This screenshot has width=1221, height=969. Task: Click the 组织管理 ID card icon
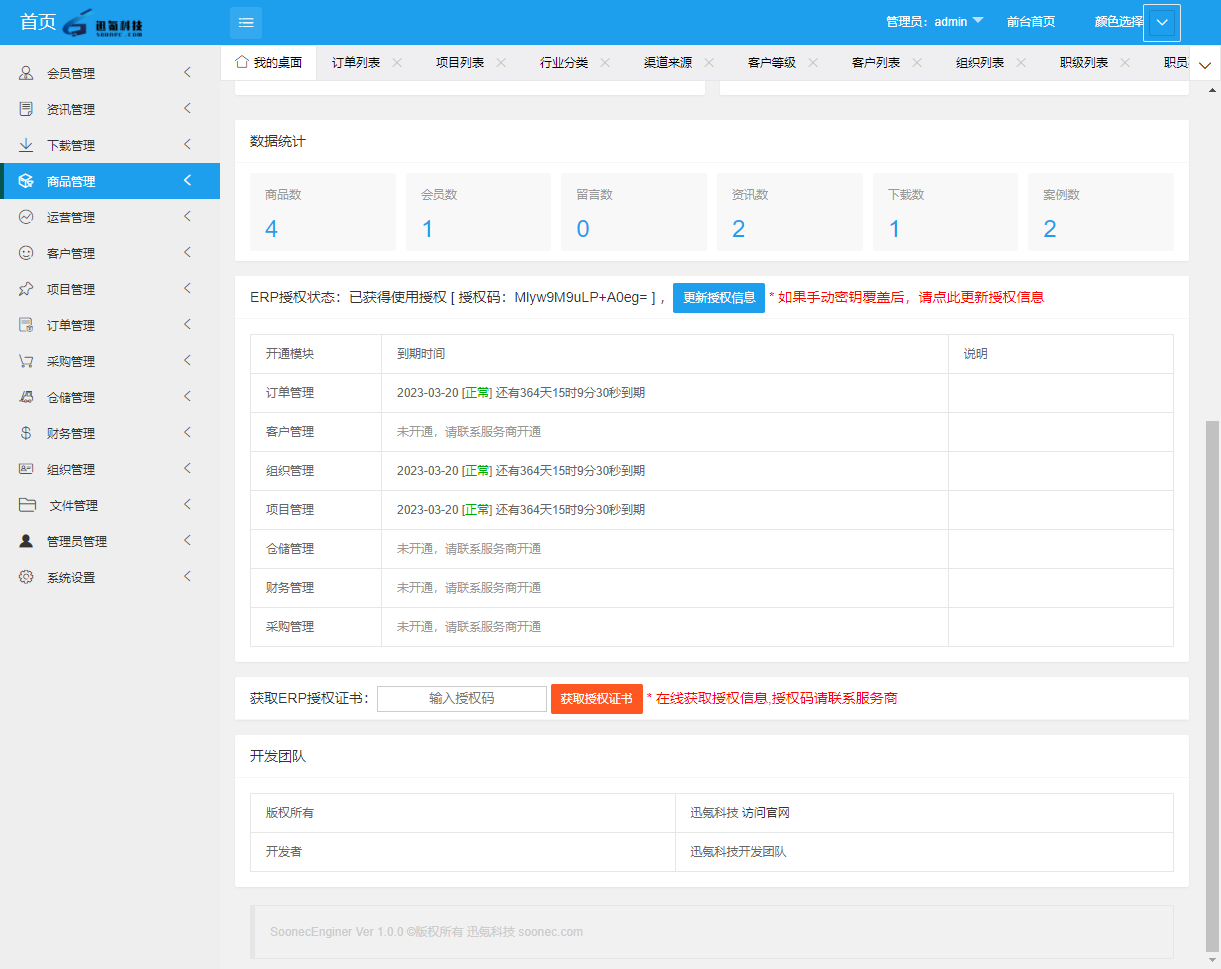tap(26, 469)
